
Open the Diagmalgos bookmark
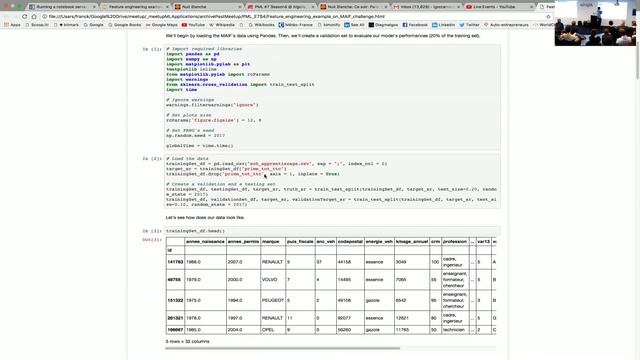(383, 25)
